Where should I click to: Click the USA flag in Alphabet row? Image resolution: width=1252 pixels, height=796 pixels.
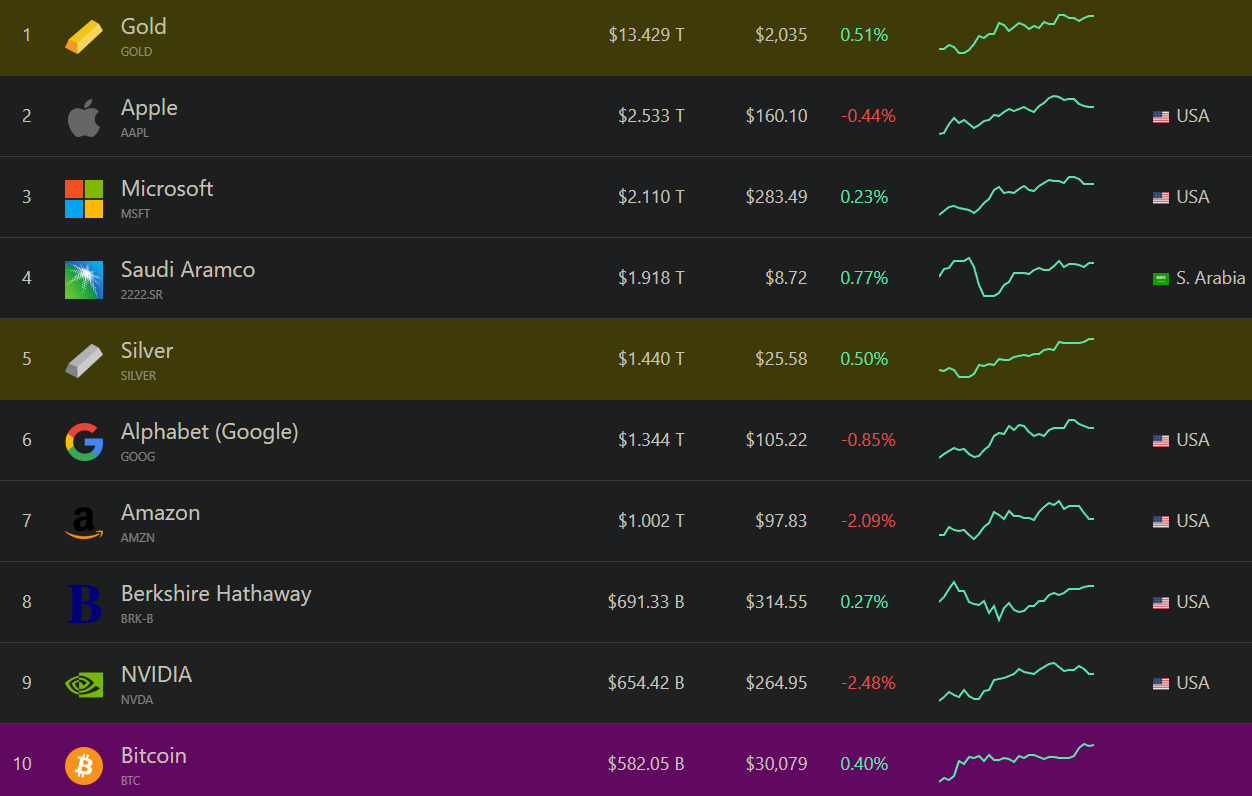[x=1161, y=441]
